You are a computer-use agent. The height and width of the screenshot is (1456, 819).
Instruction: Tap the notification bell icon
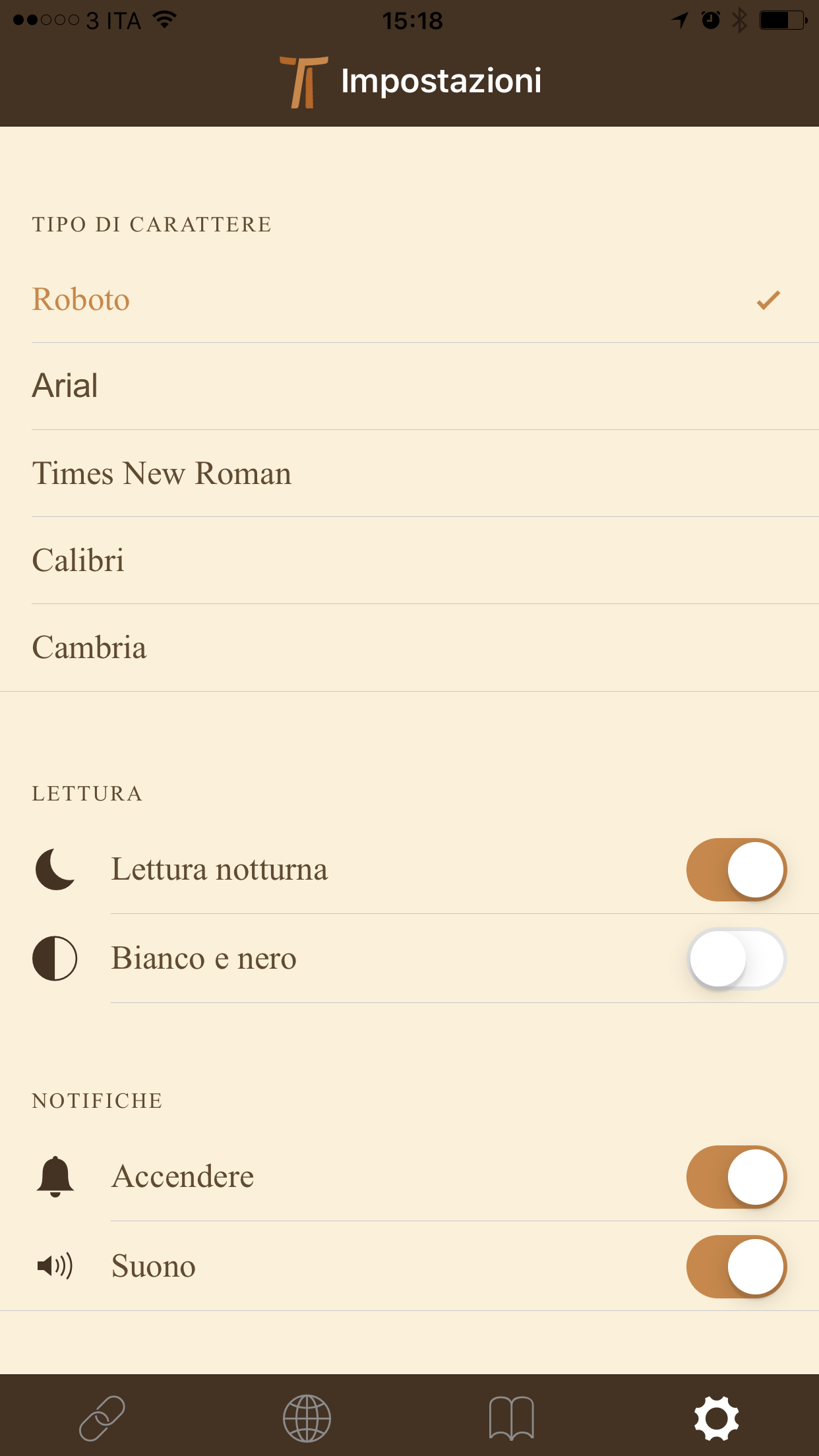tap(55, 1176)
